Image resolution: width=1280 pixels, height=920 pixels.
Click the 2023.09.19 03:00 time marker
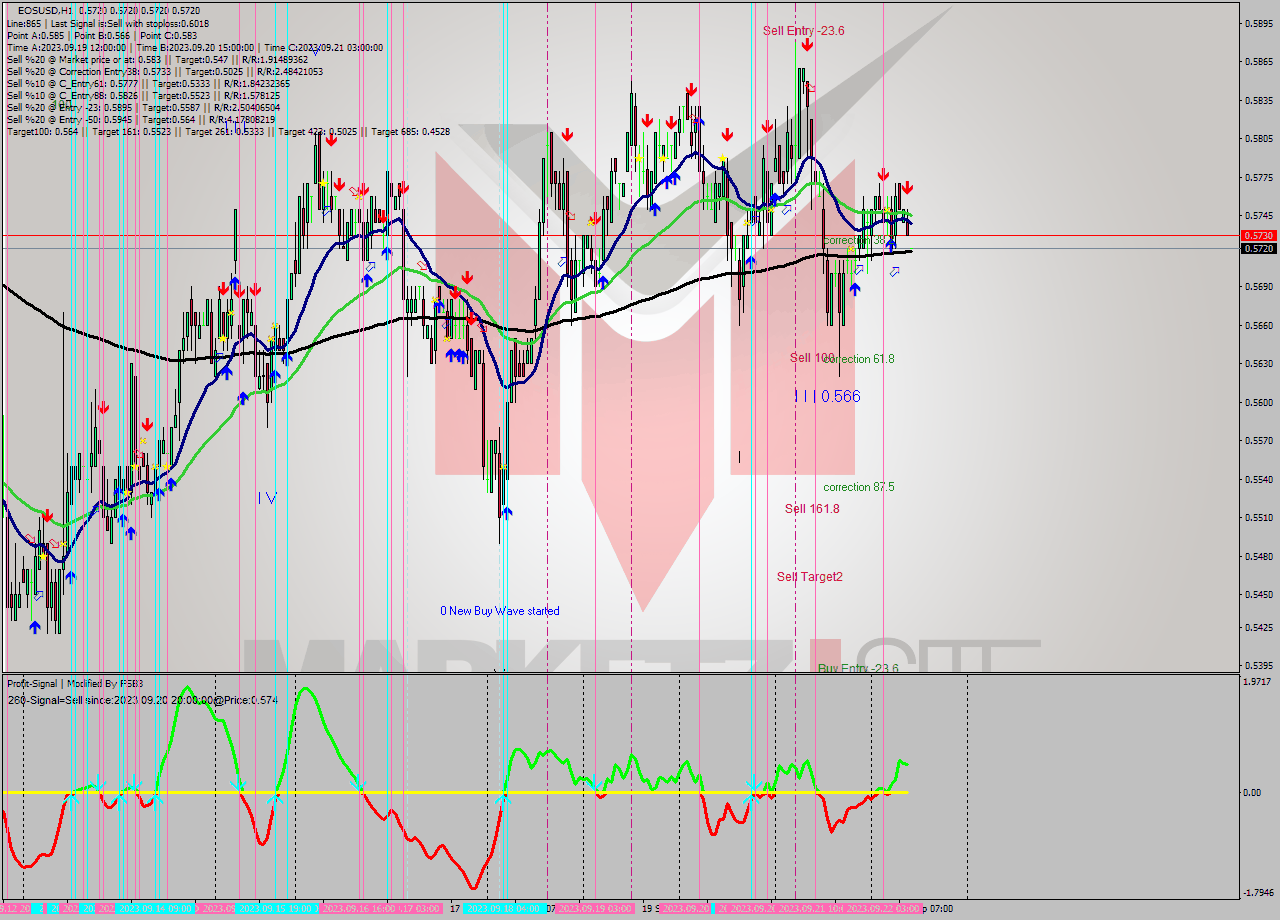click(594, 909)
